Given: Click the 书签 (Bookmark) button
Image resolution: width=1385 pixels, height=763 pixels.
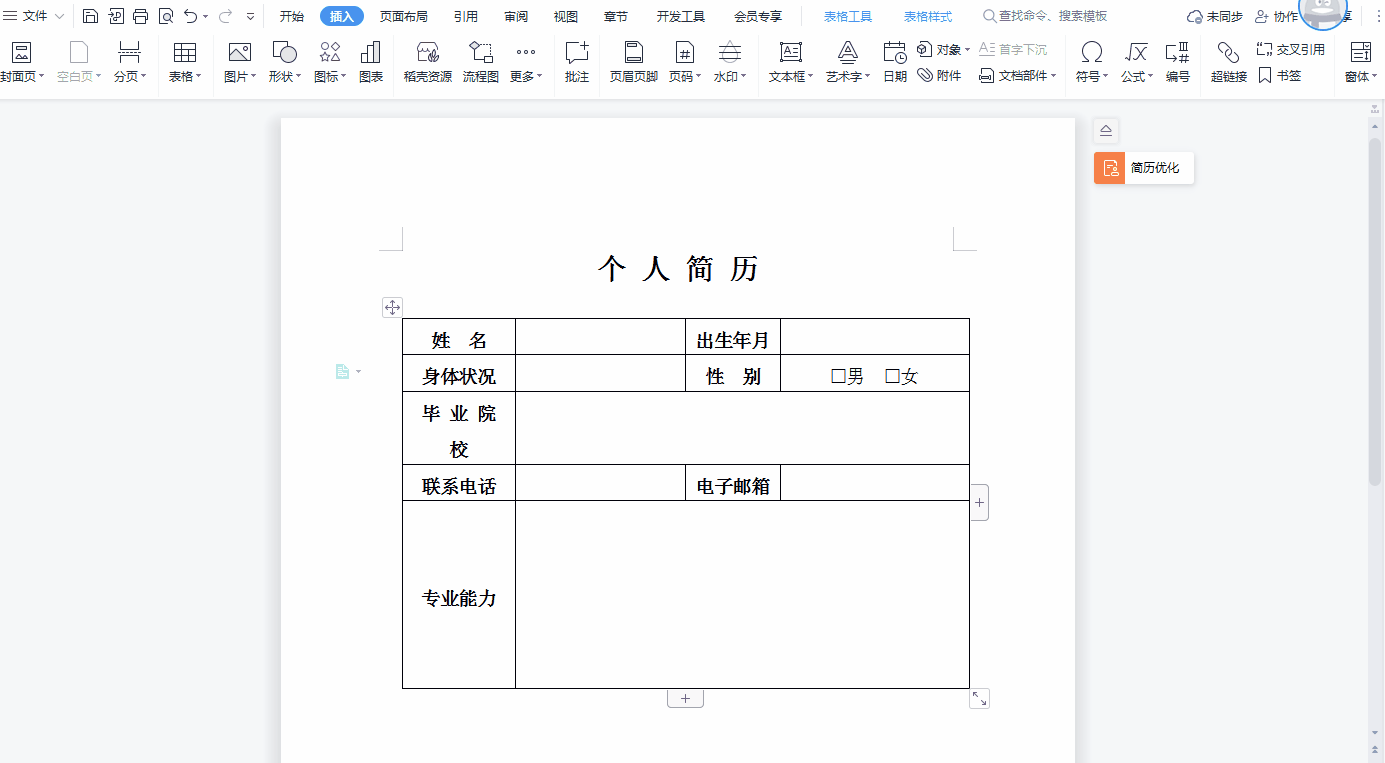Looking at the screenshot, I should 1279,75.
